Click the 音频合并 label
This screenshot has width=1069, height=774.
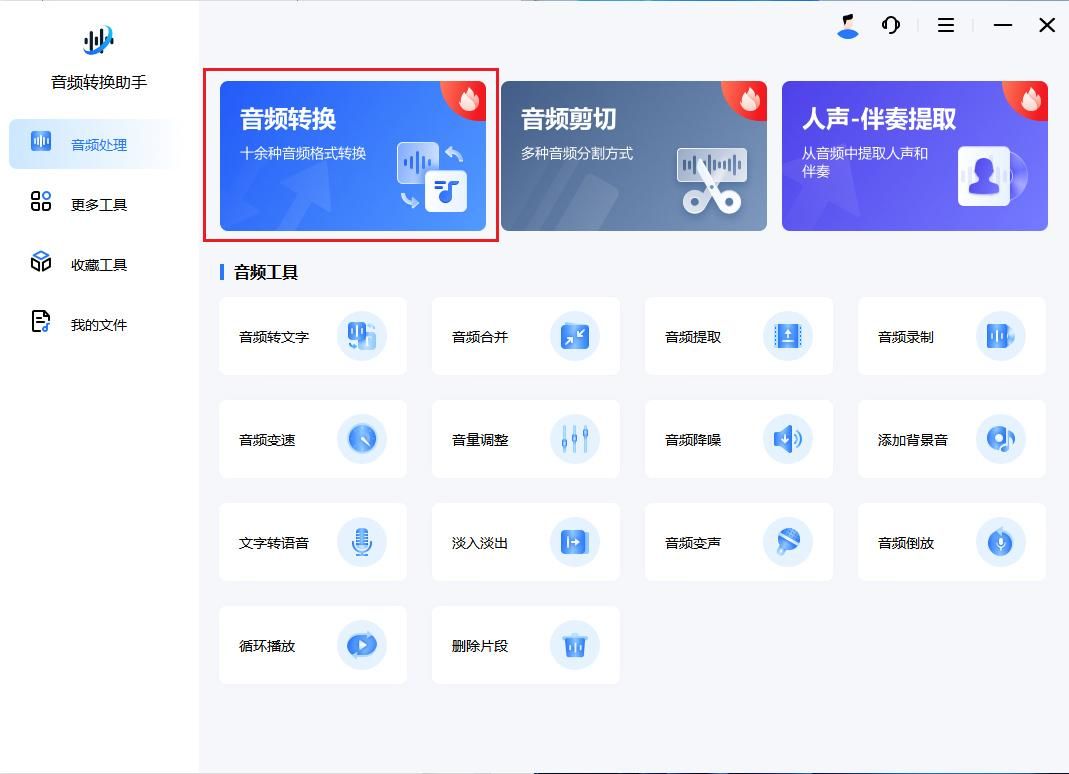480,337
